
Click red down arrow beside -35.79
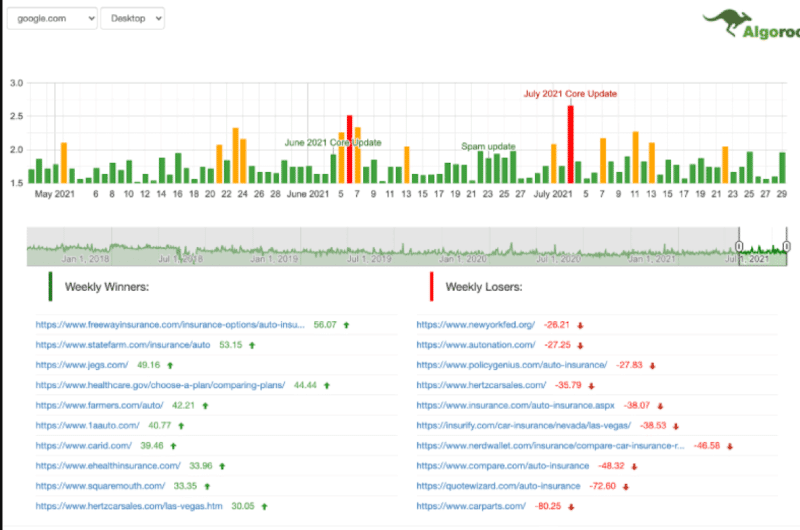click(591, 386)
